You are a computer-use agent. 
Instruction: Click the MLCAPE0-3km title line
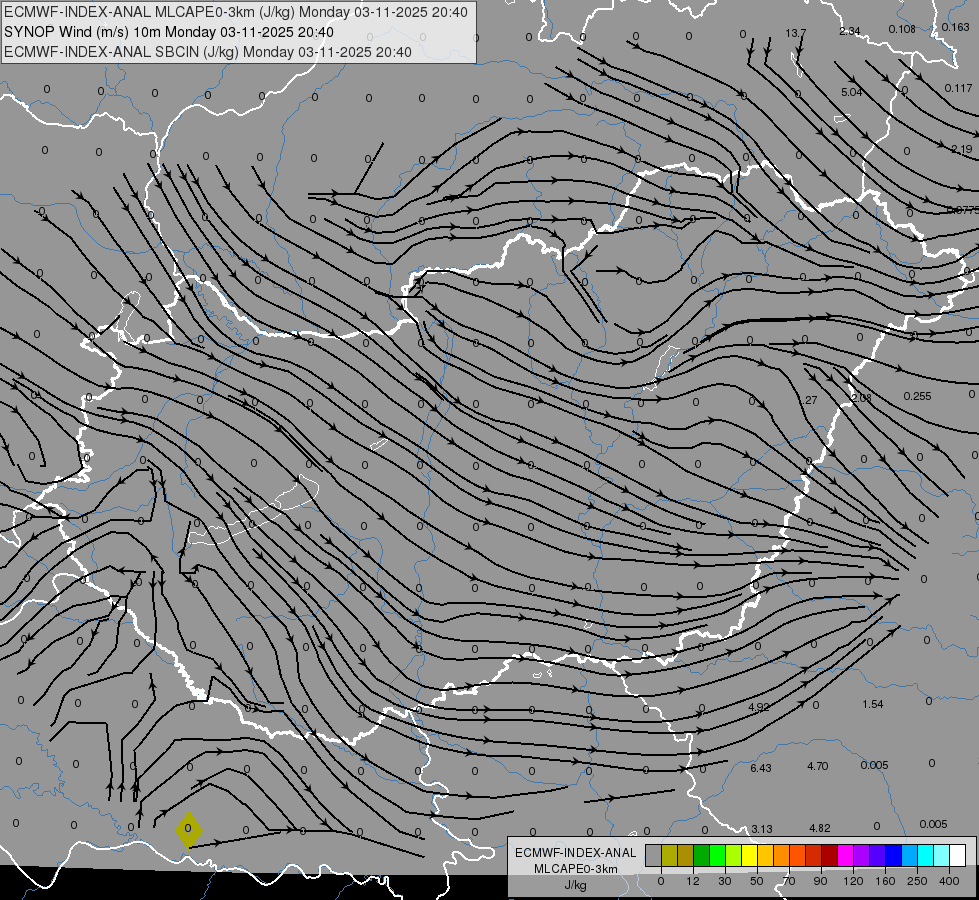[x=235, y=12]
